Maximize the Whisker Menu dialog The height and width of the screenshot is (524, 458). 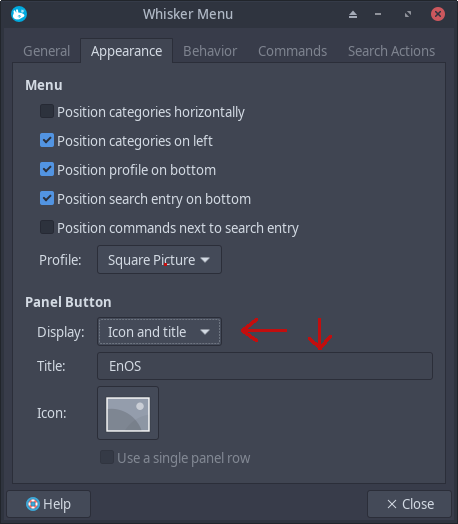coord(408,14)
